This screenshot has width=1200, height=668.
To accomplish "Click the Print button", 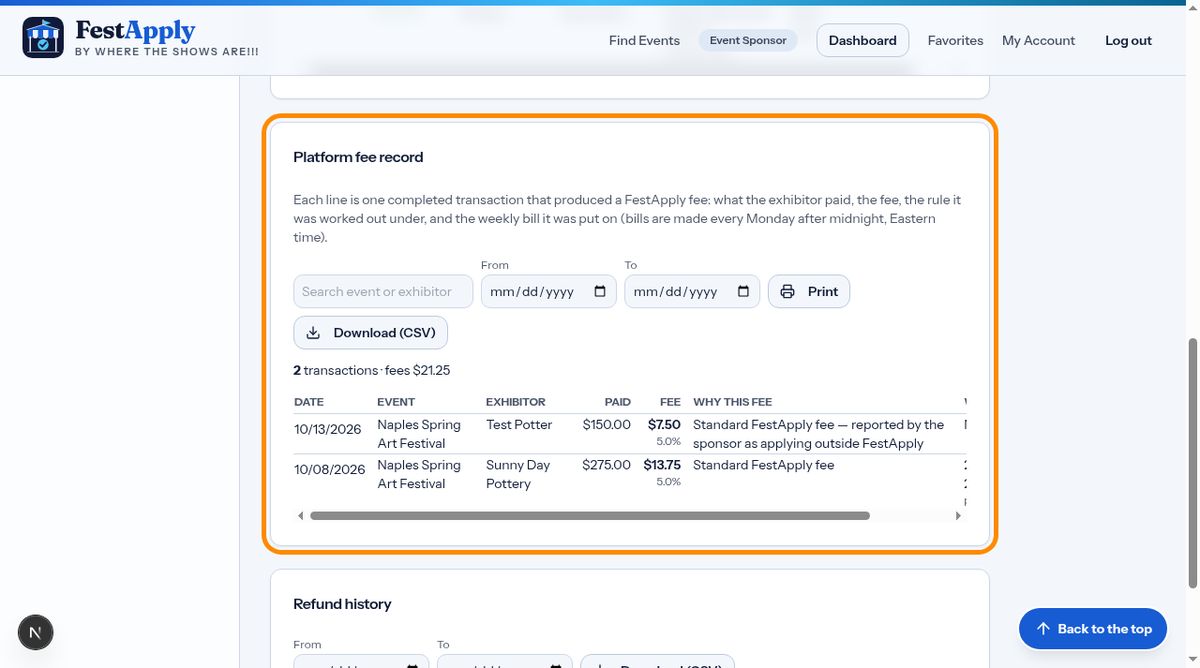I will pyautogui.click(x=809, y=292).
